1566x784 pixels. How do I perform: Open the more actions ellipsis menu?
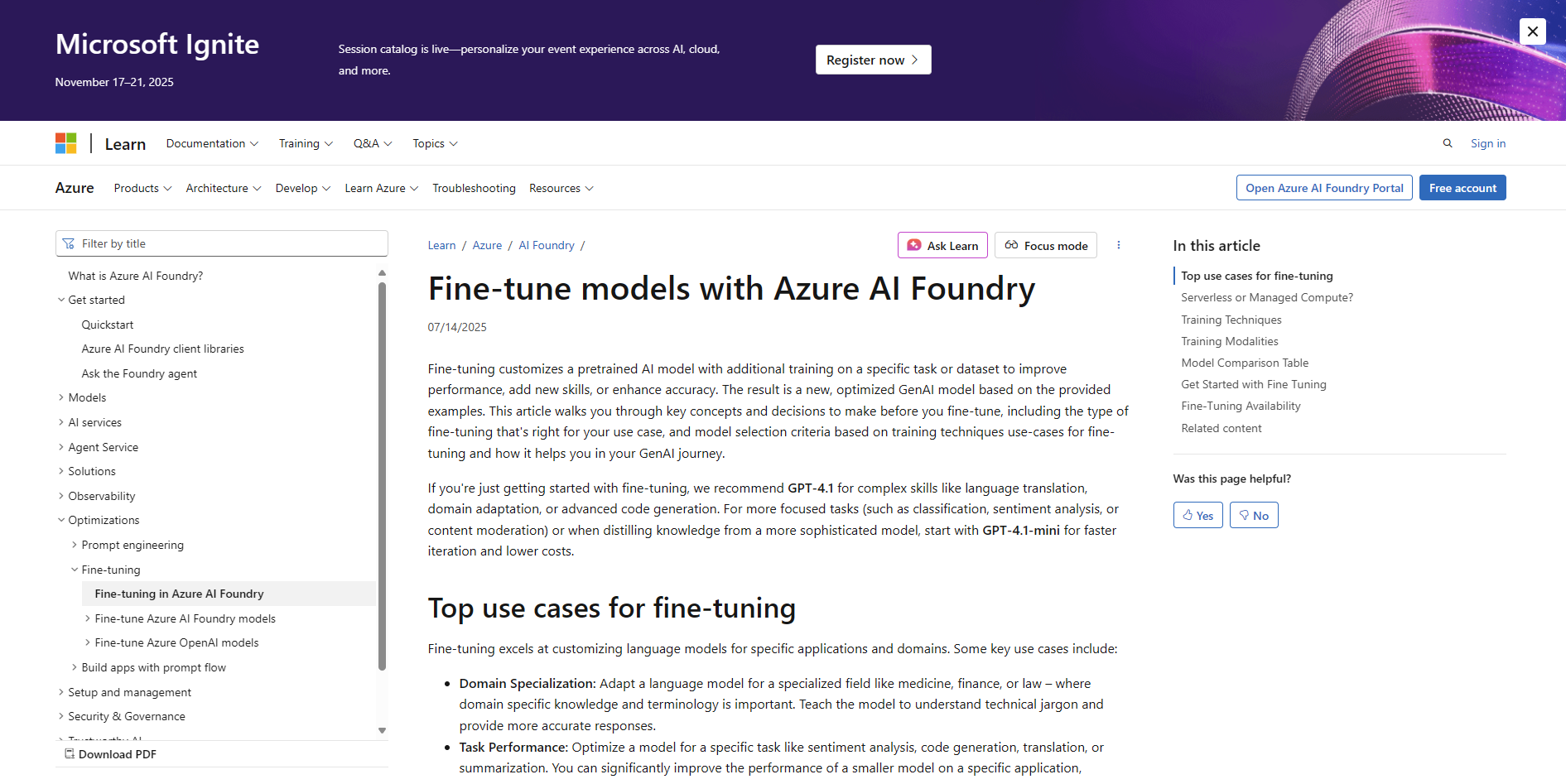pos(1118,245)
